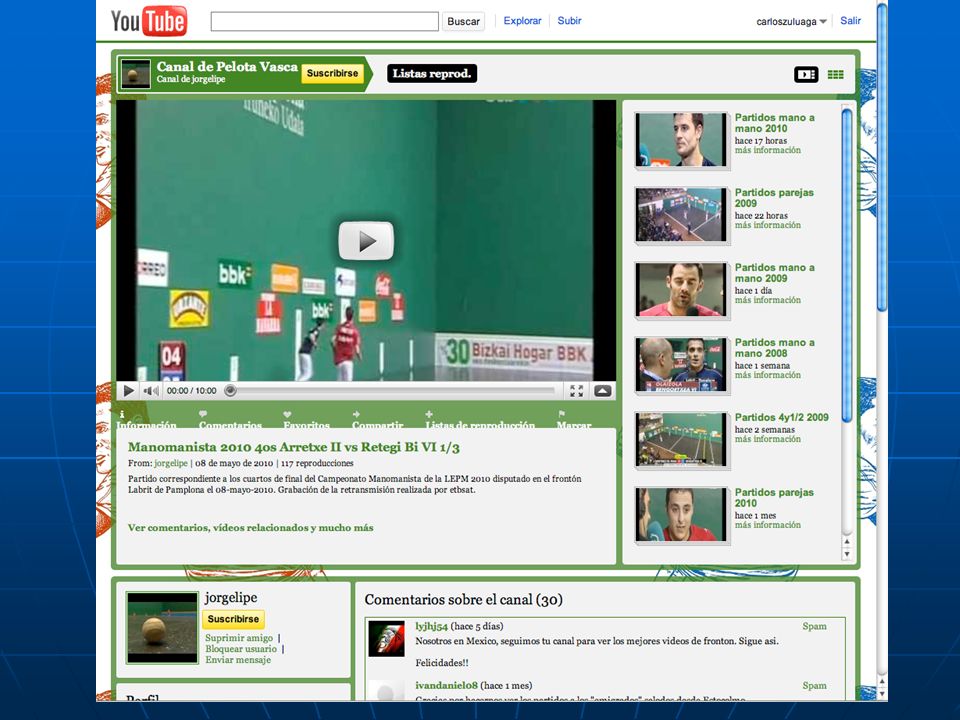Click Bloquear usuario link

coord(241,649)
